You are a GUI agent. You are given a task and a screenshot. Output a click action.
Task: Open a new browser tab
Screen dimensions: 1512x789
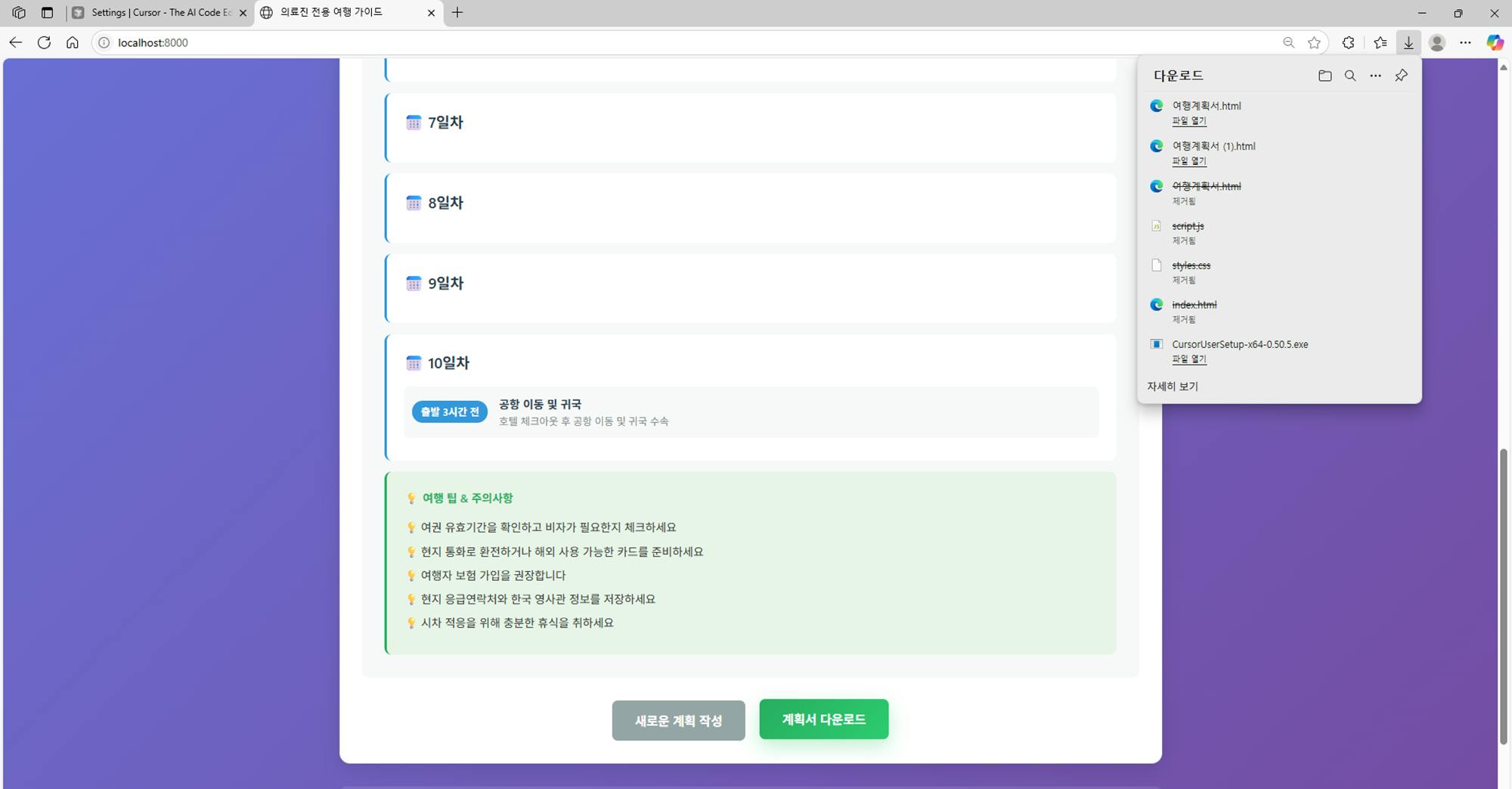[457, 13]
